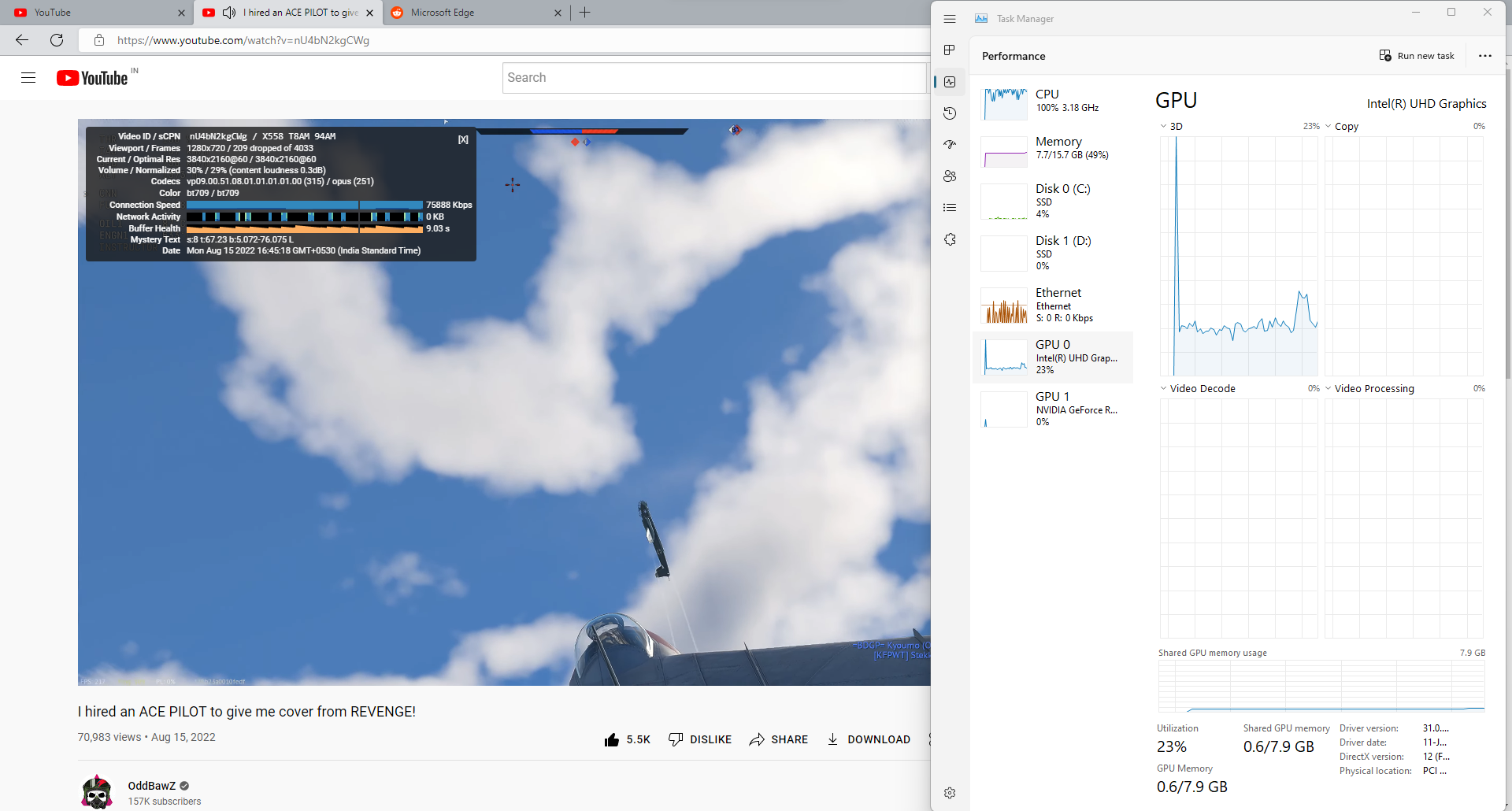1512x811 pixels.
Task: Select GPU 0 Intel UHD Graphics entry
Action: tap(1053, 357)
